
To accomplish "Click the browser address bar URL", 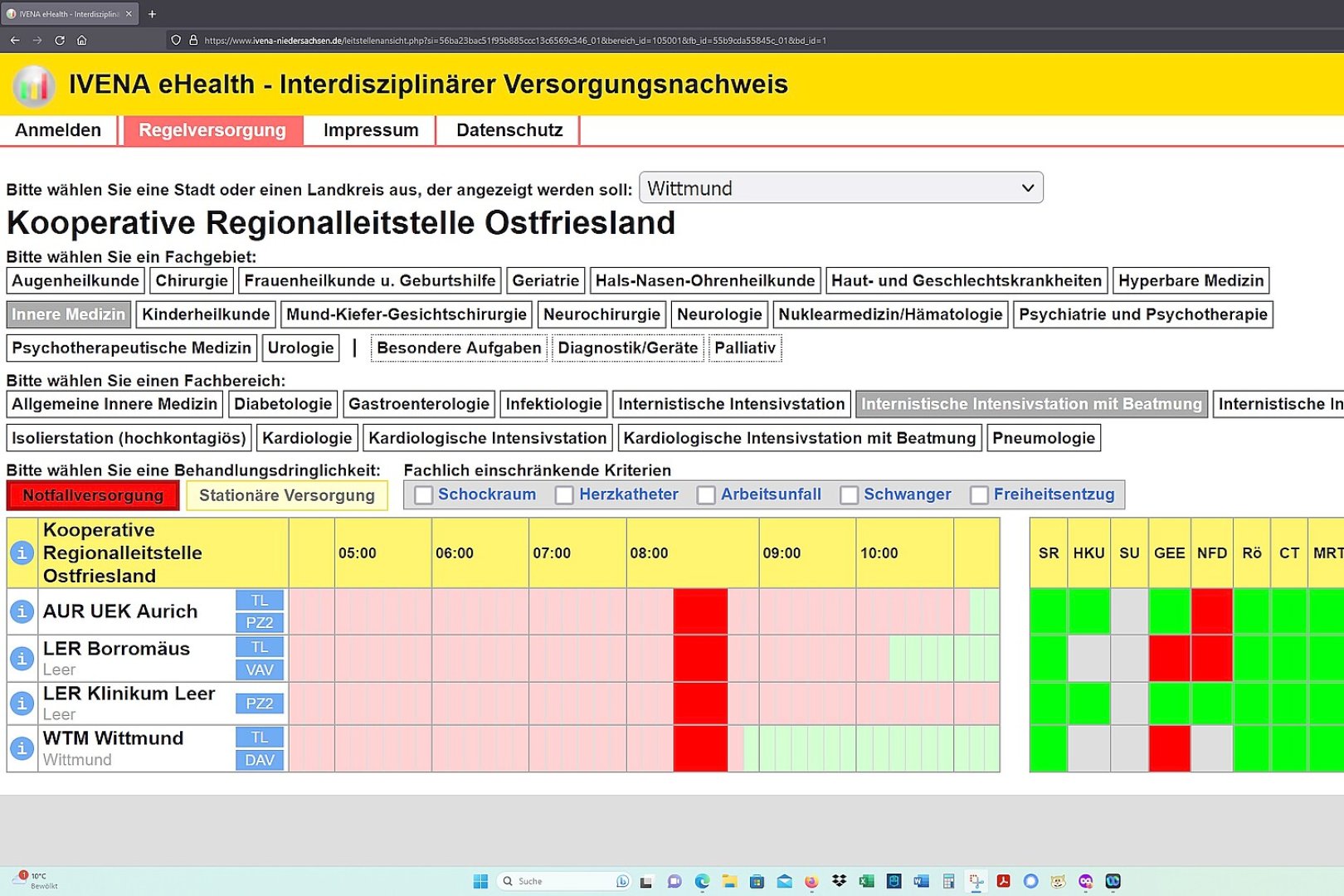I will tap(514, 40).
